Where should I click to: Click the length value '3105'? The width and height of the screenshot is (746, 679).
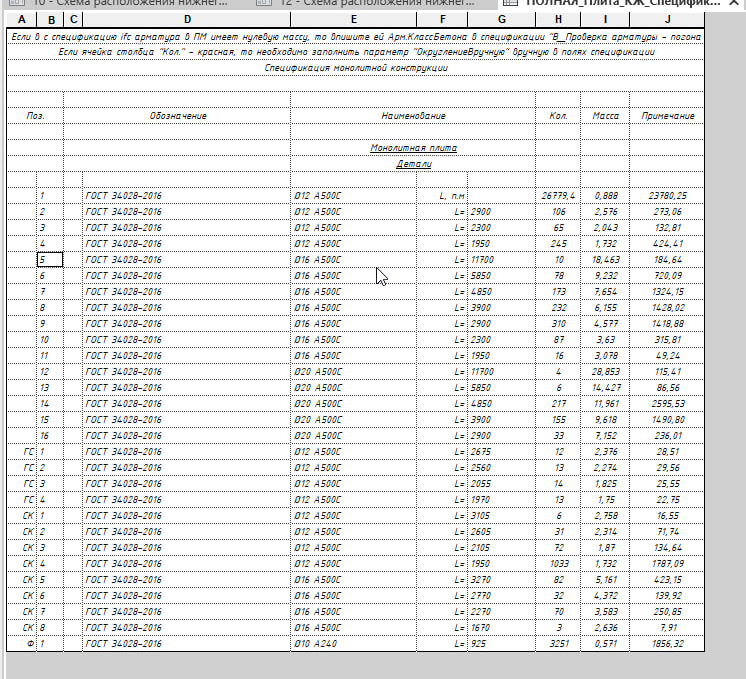pyautogui.click(x=501, y=516)
